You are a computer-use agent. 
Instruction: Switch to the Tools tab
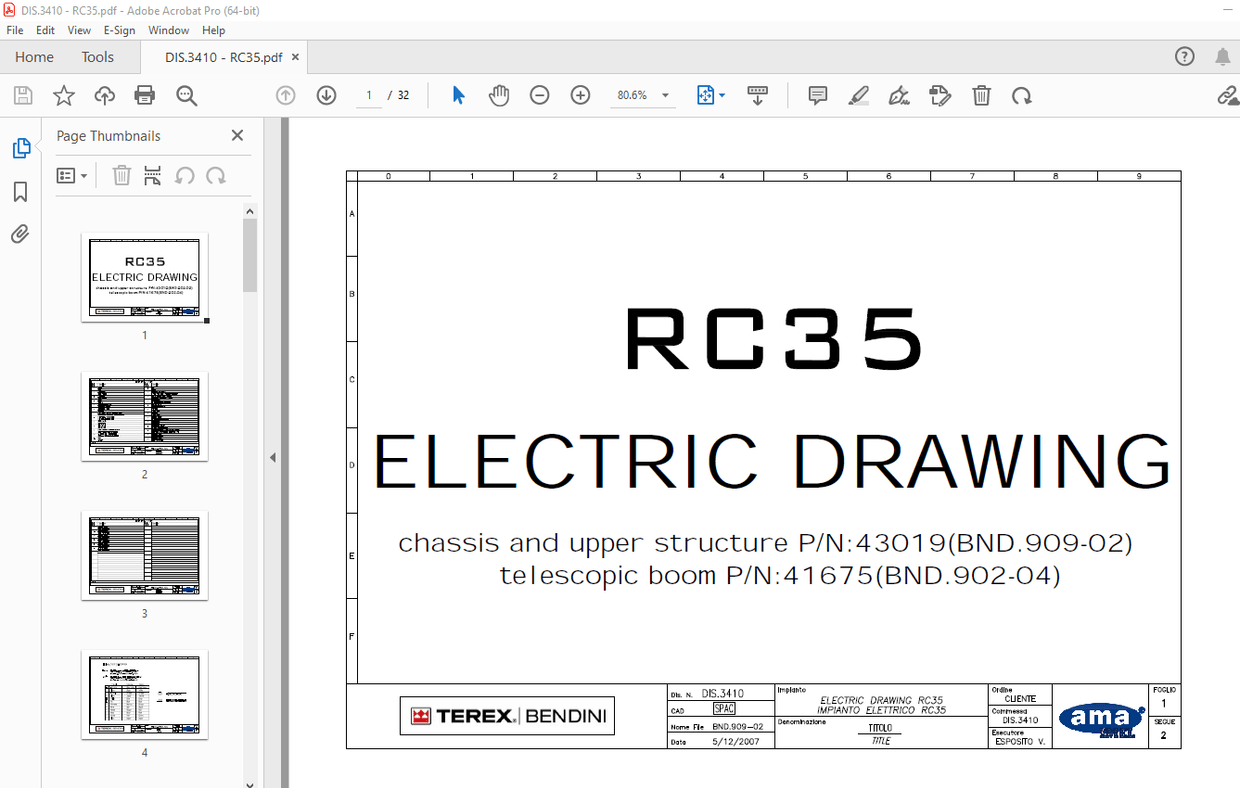(97, 57)
